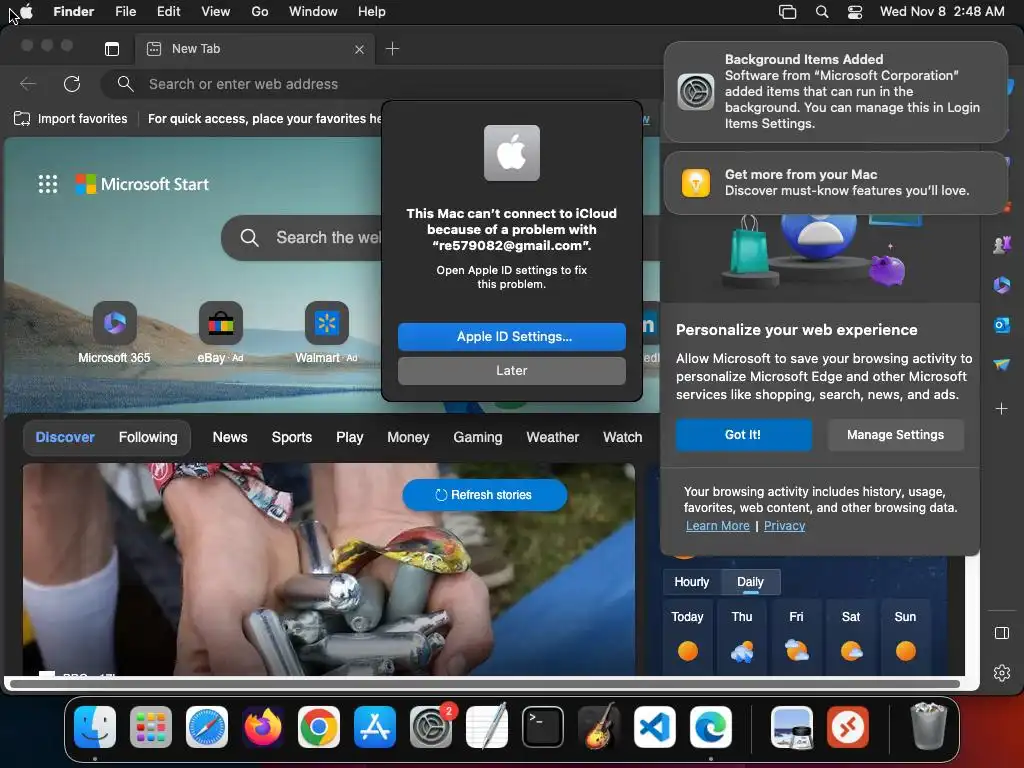The width and height of the screenshot is (1024, 768).
Task: Open the Trash in the dock
Action: [928, 727]
